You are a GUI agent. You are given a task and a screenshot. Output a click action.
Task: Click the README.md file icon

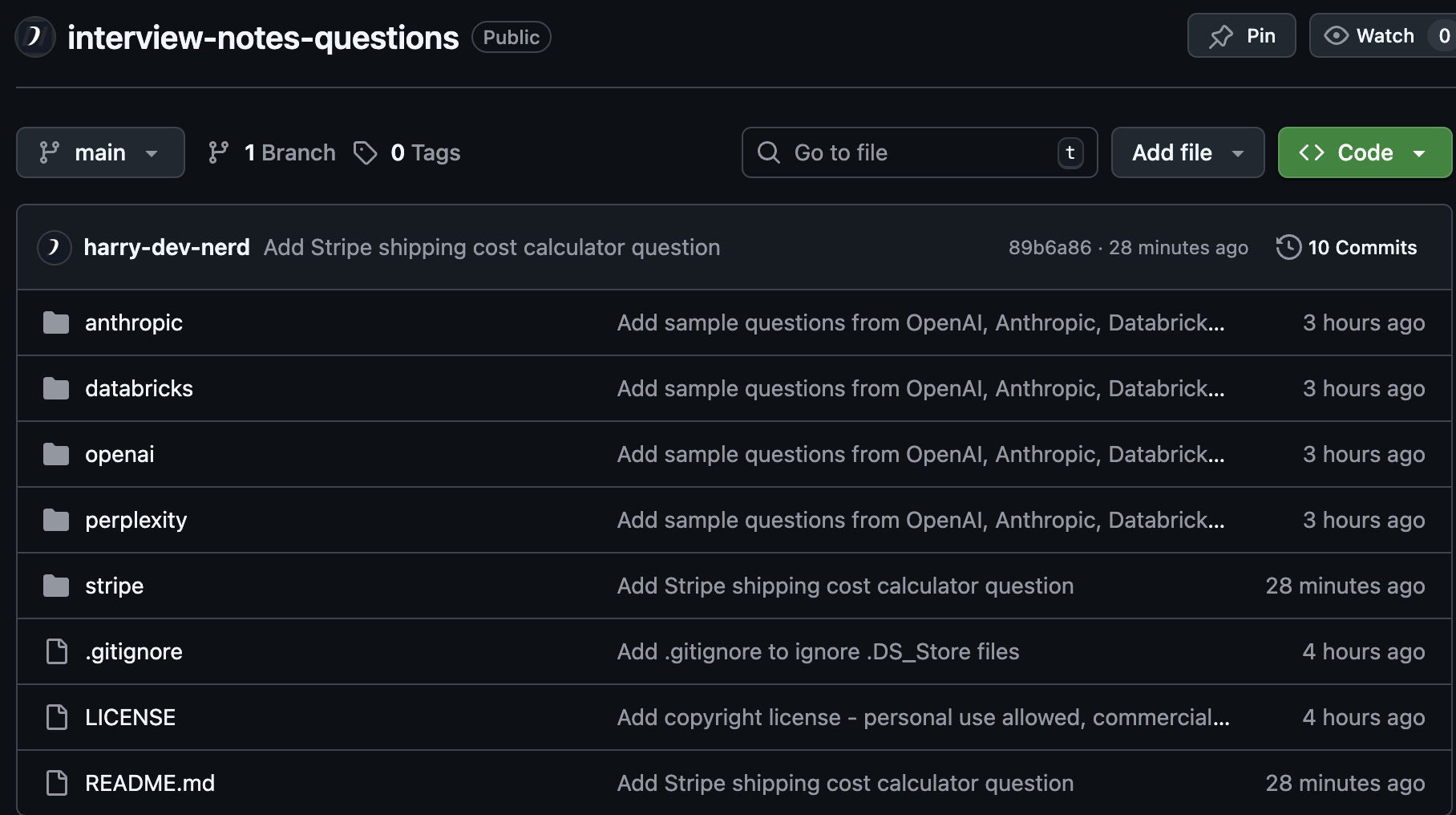(x=55, y=782)
